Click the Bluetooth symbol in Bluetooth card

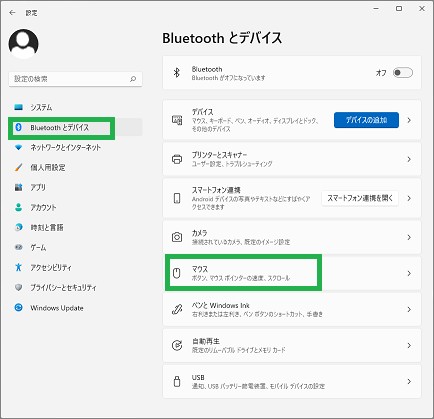pyautogui.click(x=177, y=73)
